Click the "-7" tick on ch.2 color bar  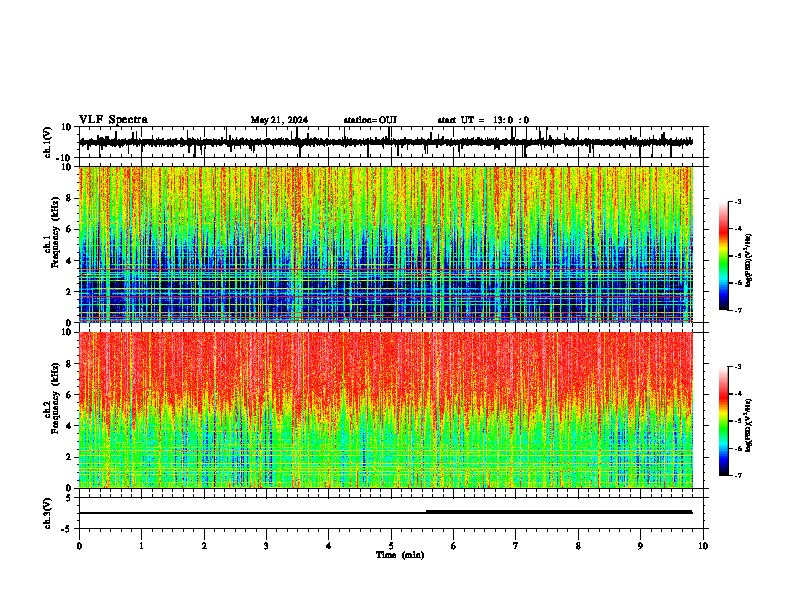(x=738, y=476)
